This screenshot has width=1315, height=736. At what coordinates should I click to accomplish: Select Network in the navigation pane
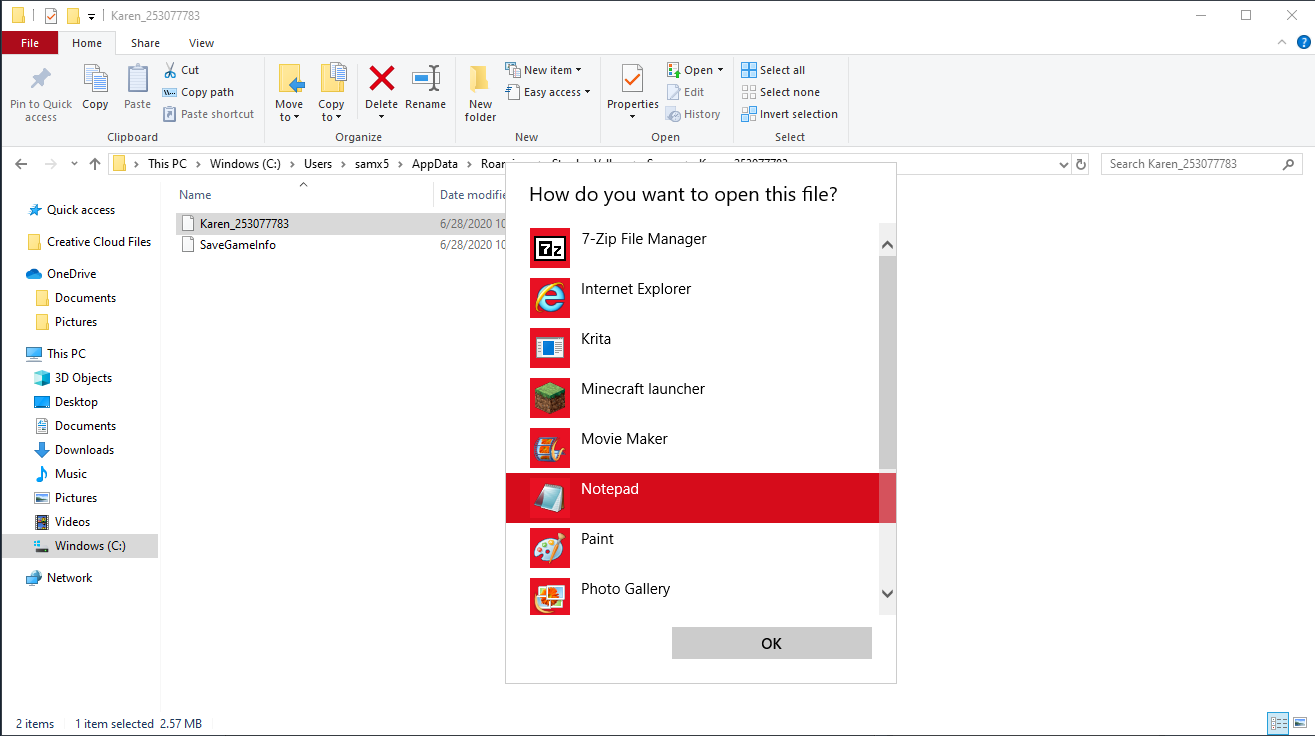pyautogui.click(x=69, y=578)
